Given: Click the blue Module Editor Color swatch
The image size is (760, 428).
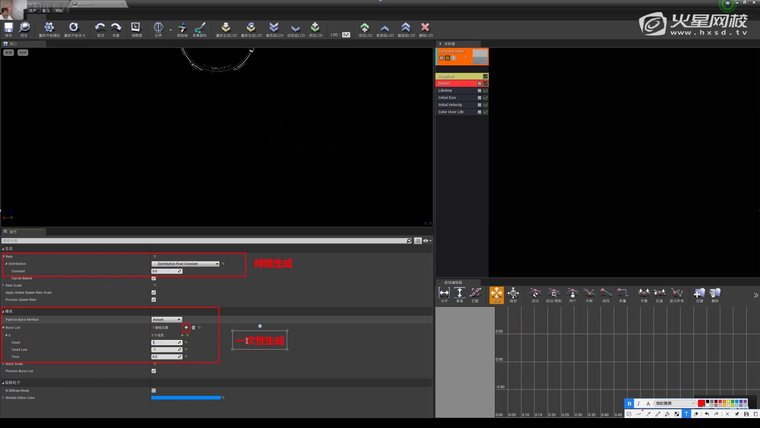Looking at the screenshot, I should (186, 397).
